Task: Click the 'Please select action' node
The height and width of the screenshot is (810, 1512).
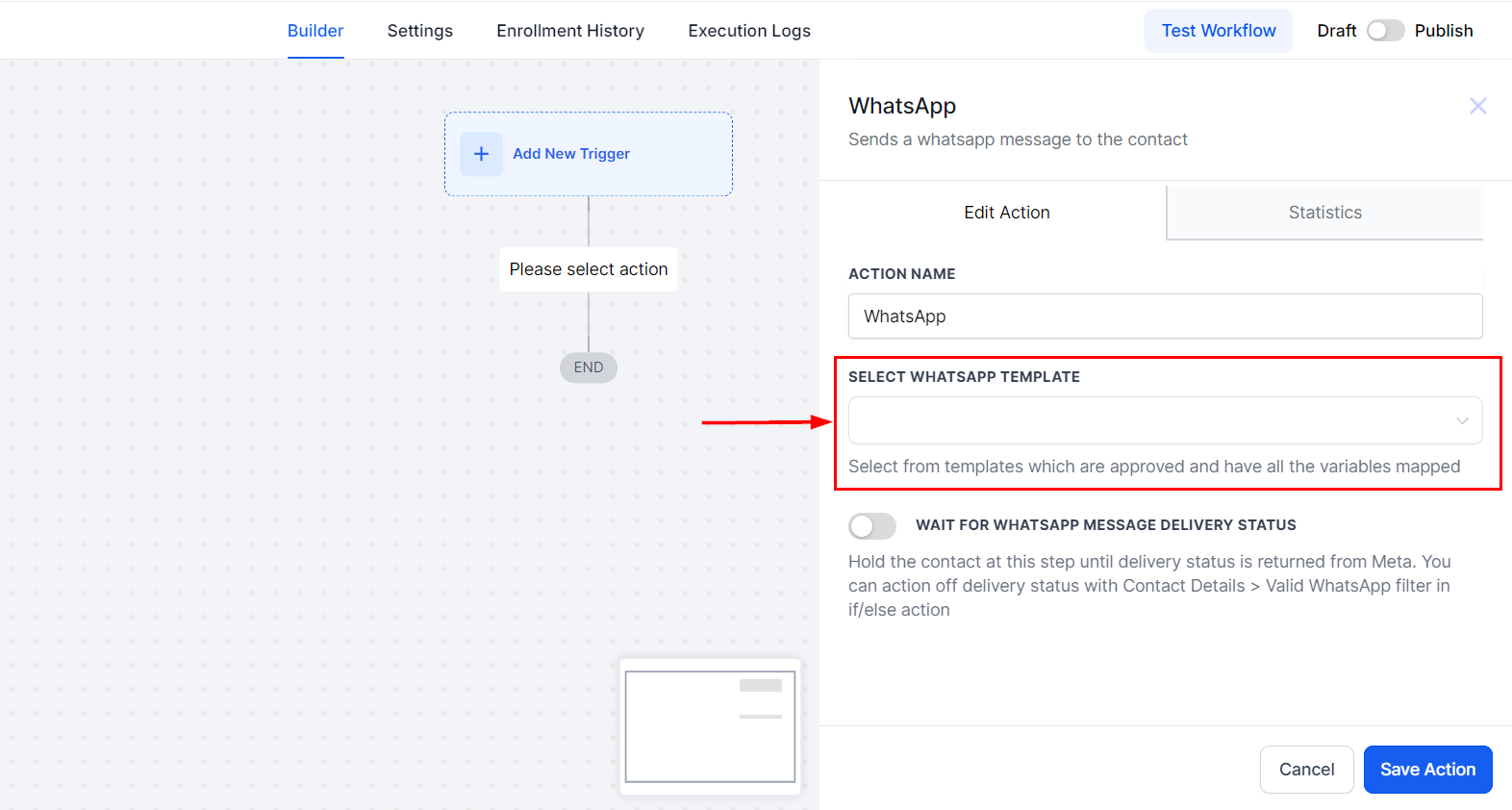Action: coord(589,269)
